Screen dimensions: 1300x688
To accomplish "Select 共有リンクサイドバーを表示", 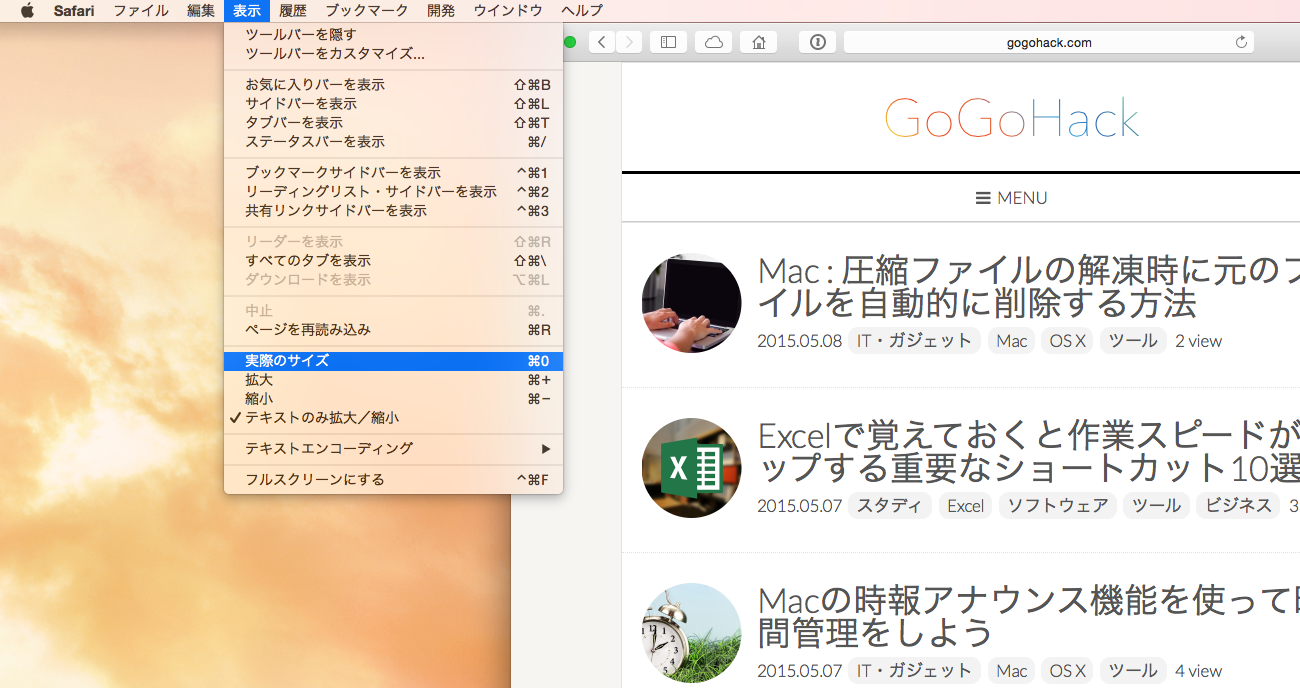I will point(393,211).
